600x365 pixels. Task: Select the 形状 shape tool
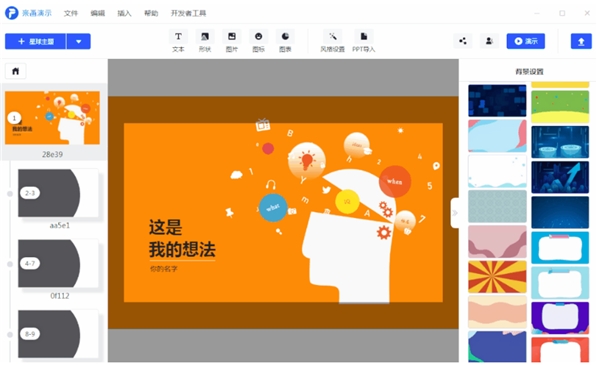coord(205,41)
